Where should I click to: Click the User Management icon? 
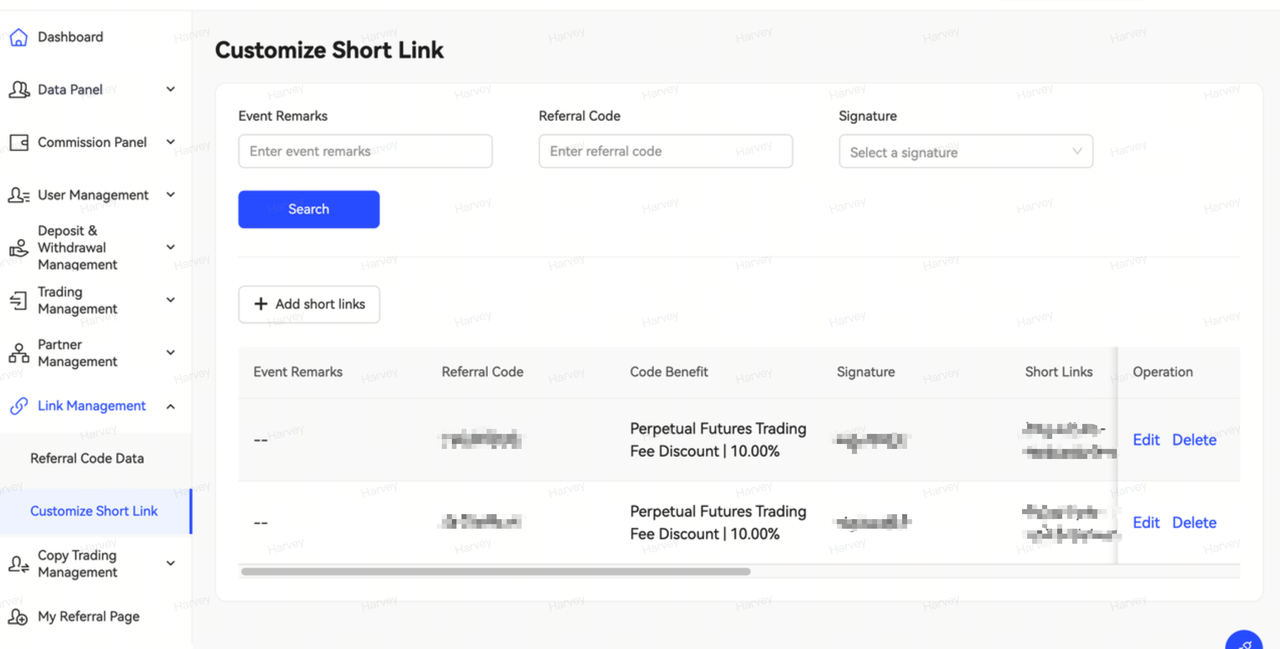click(18, 196)
